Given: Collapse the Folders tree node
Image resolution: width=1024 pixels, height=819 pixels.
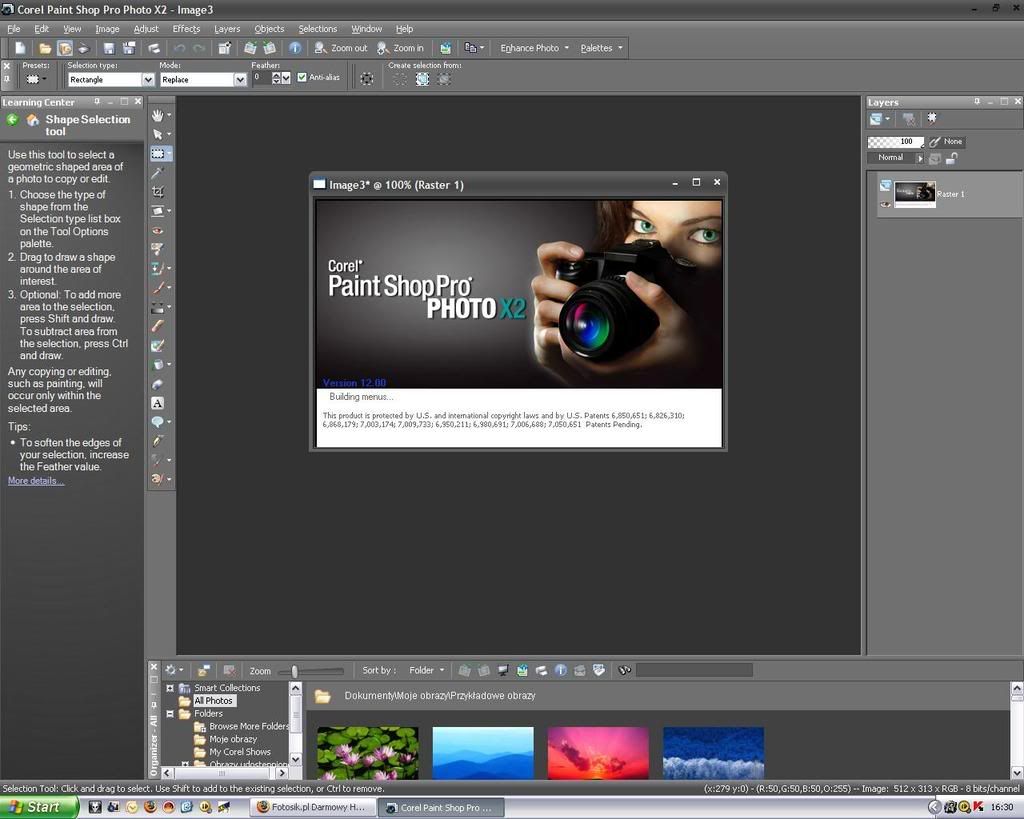Looking at the screenshot, I should pyautogui.click(x=170, y=714).
